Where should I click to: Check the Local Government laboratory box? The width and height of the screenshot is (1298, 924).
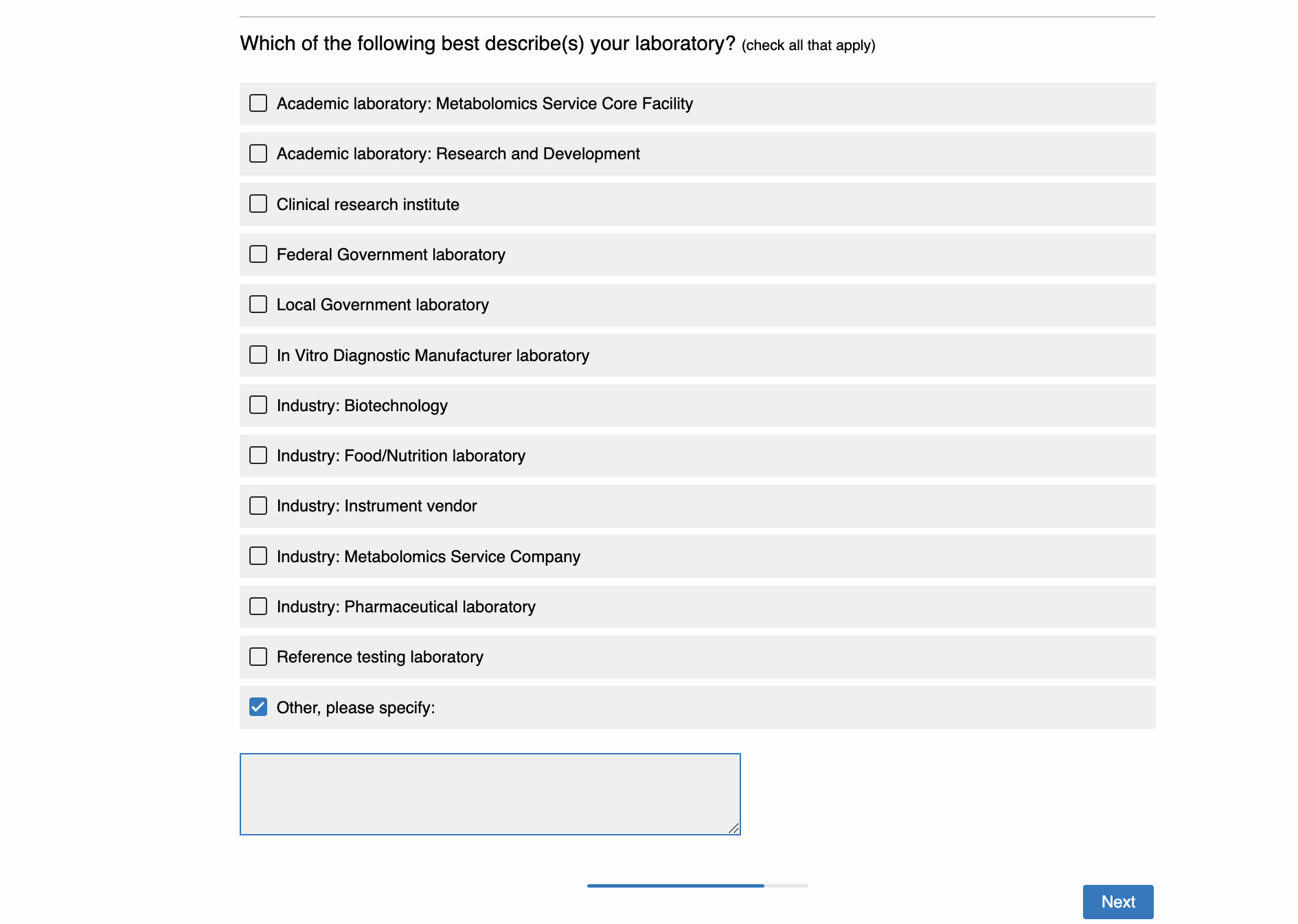coord(258,304)
